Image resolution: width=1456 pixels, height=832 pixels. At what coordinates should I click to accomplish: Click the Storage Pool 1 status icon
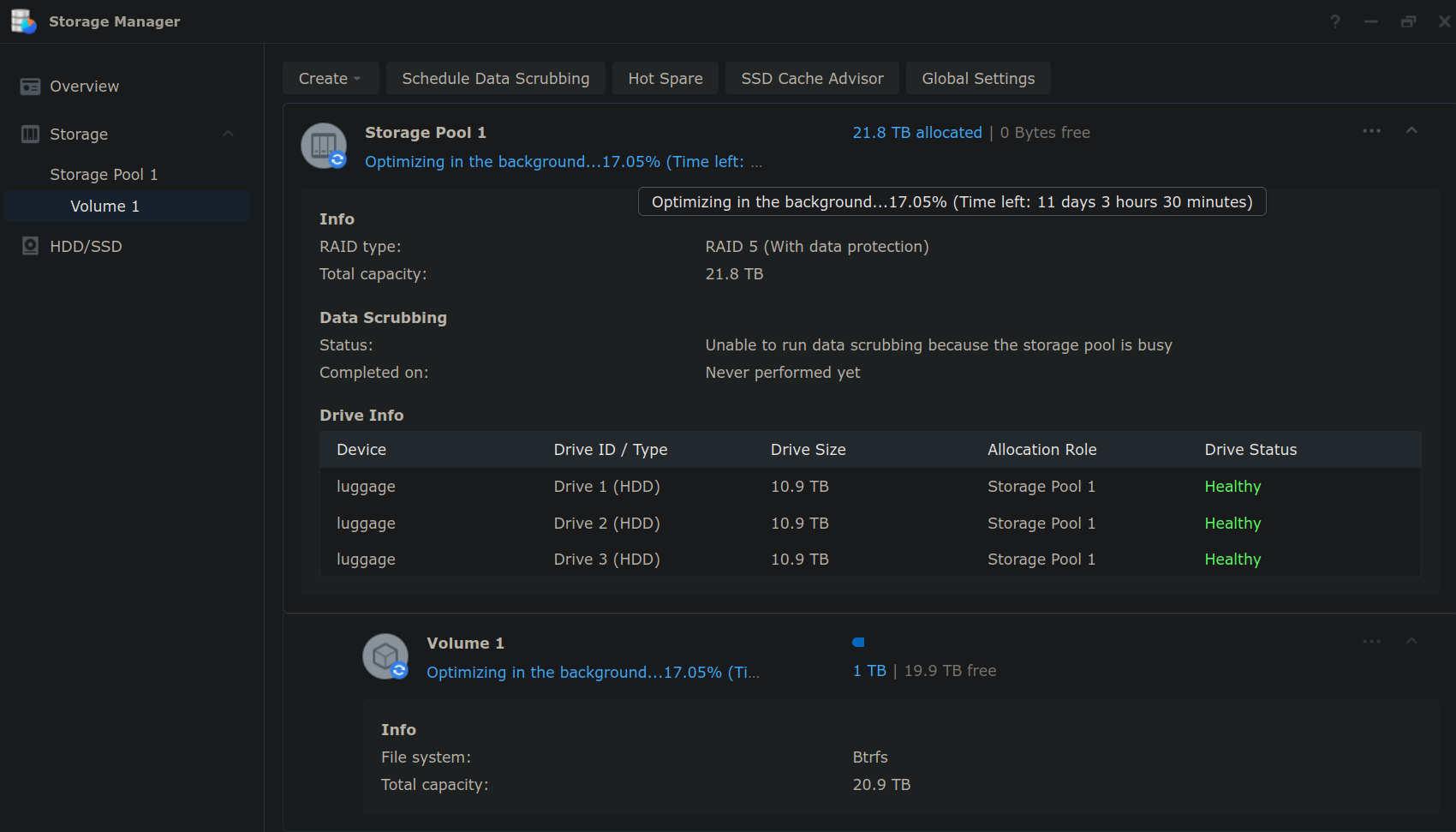[324, 146]
